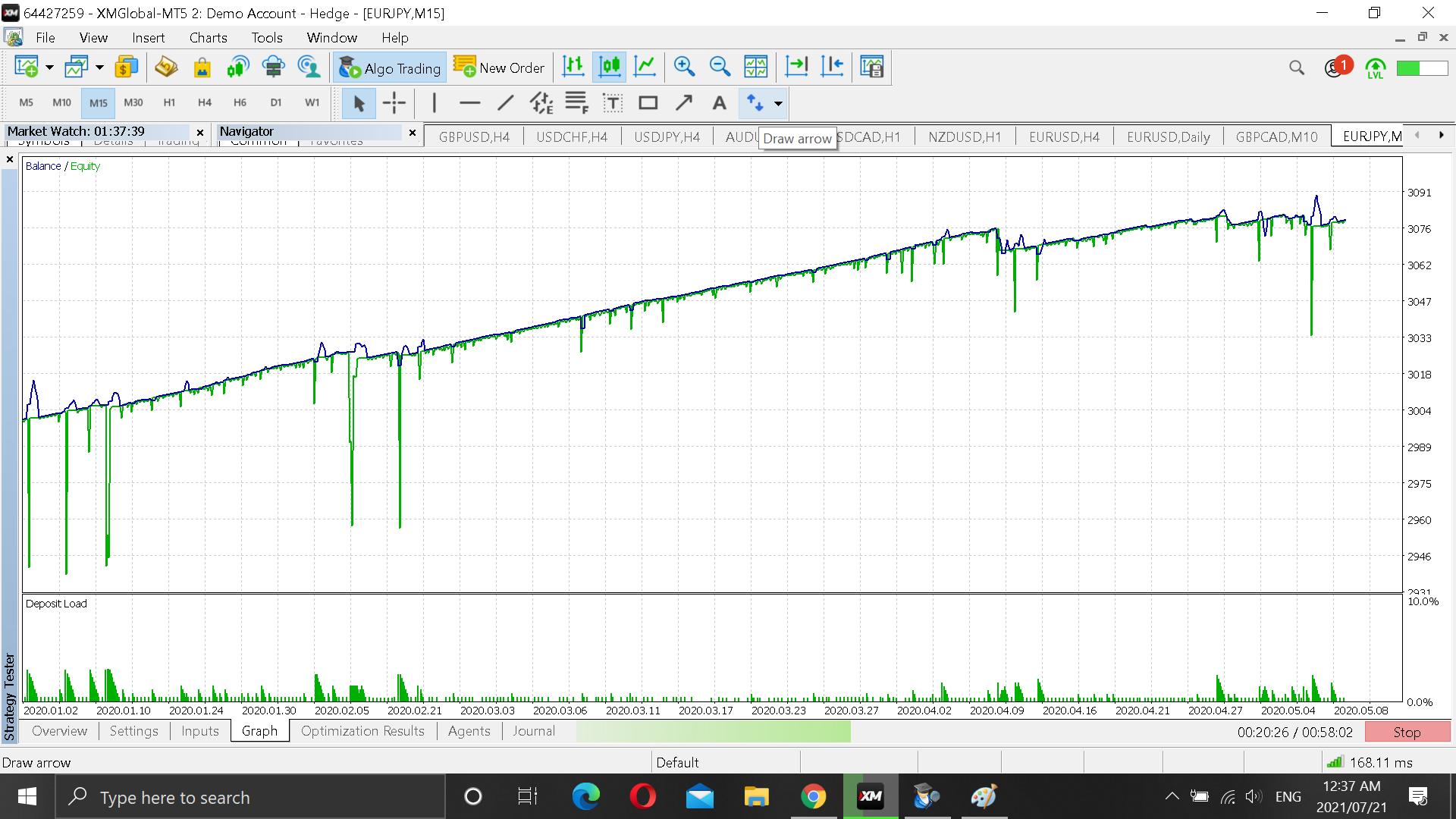Open the tester Journal tab
This screenshot has width=1456, height=819.
(534, 731)
